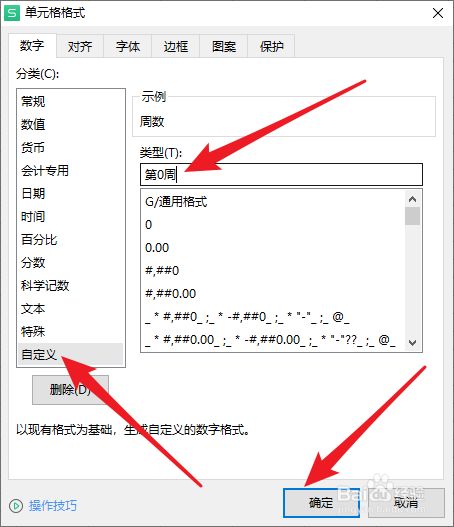The image size is (454, 527).
Task: Click the type list scroll down arrow
Action: point(413,343)
